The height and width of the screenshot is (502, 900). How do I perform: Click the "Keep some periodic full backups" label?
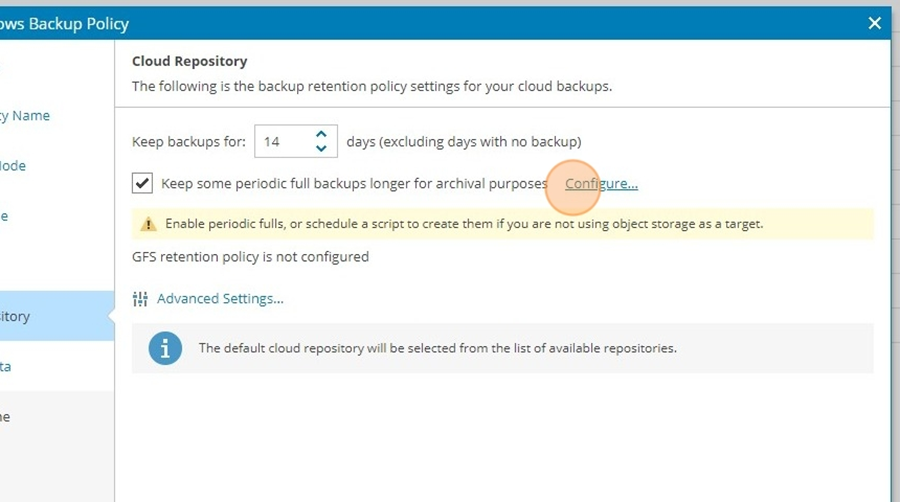354,184
